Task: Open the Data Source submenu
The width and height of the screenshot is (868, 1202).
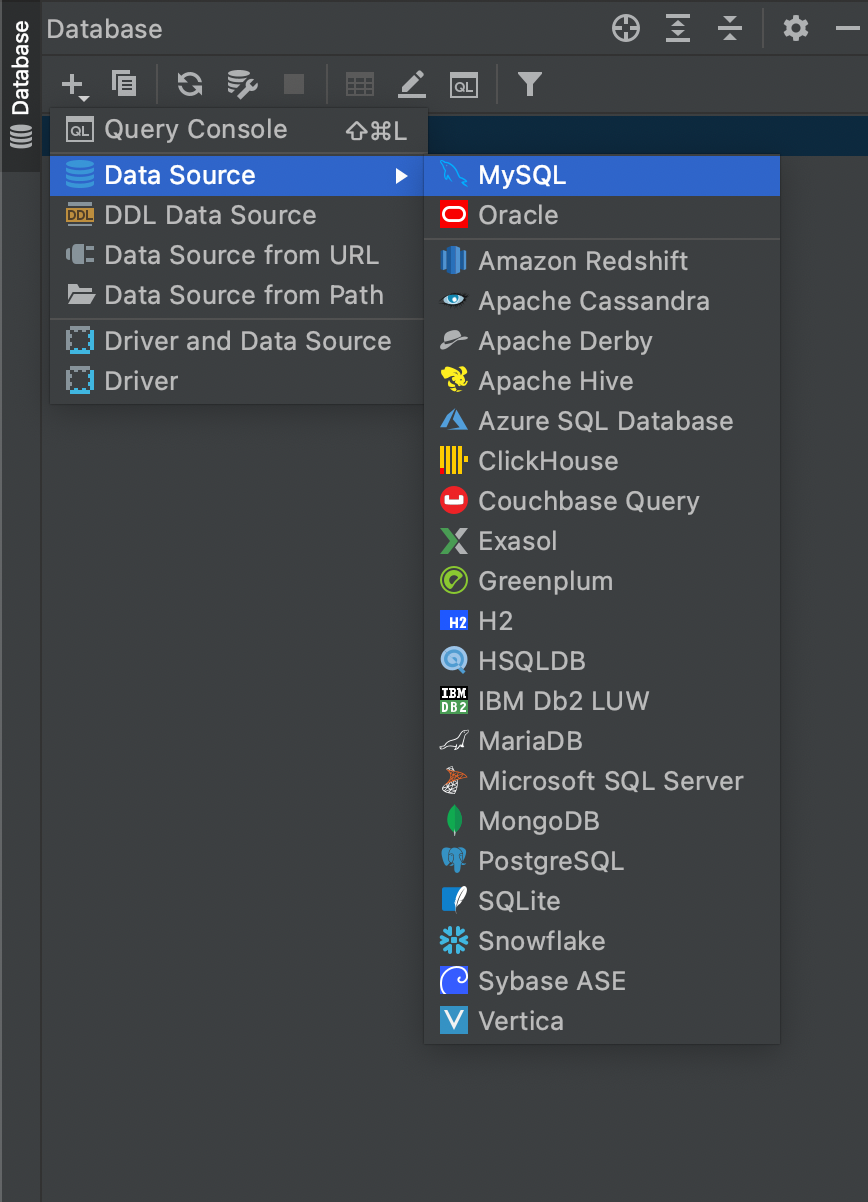Action: coord(239,175)
